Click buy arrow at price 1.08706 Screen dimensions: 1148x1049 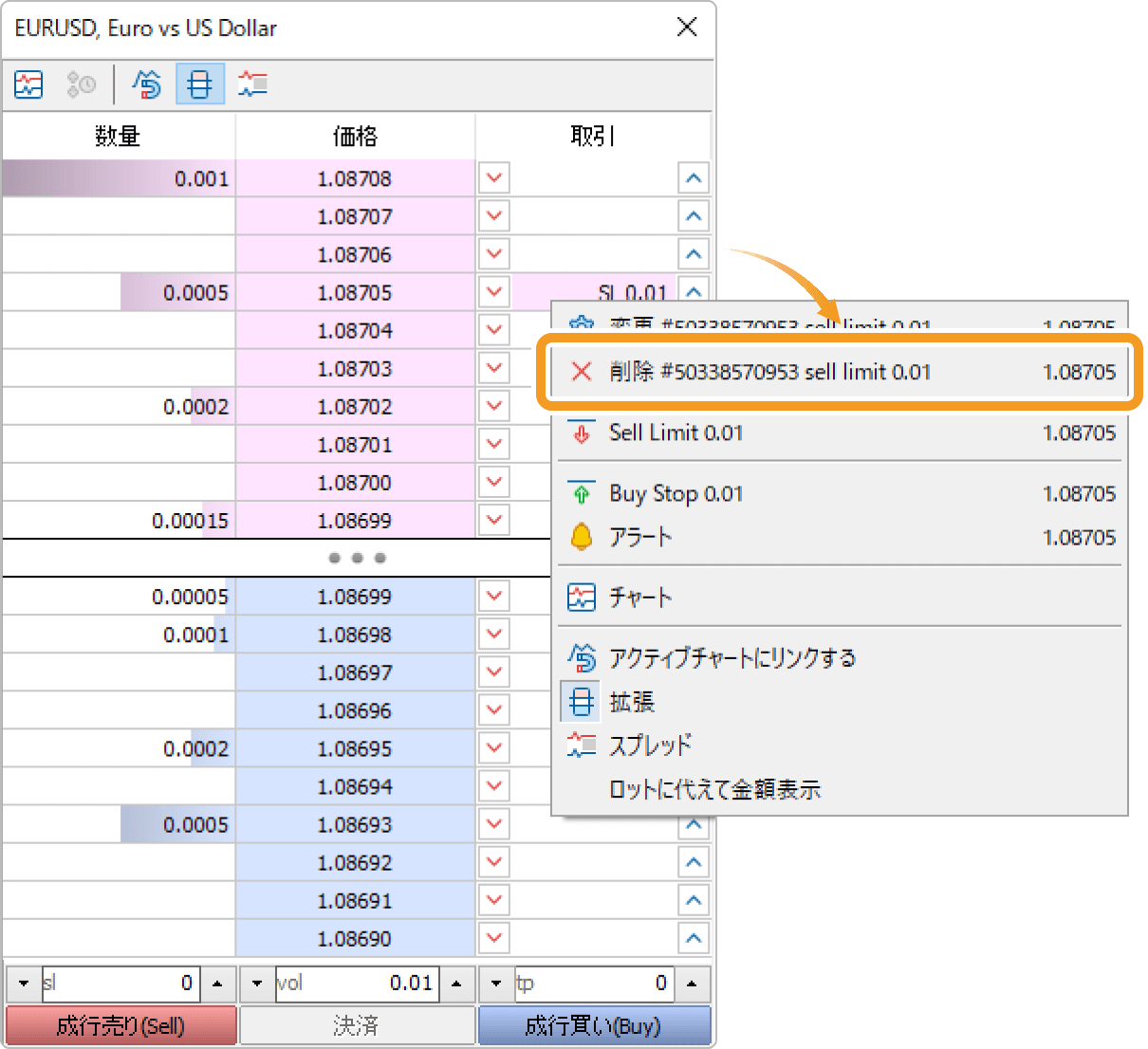pyautogui.click(x=694, y=254)
